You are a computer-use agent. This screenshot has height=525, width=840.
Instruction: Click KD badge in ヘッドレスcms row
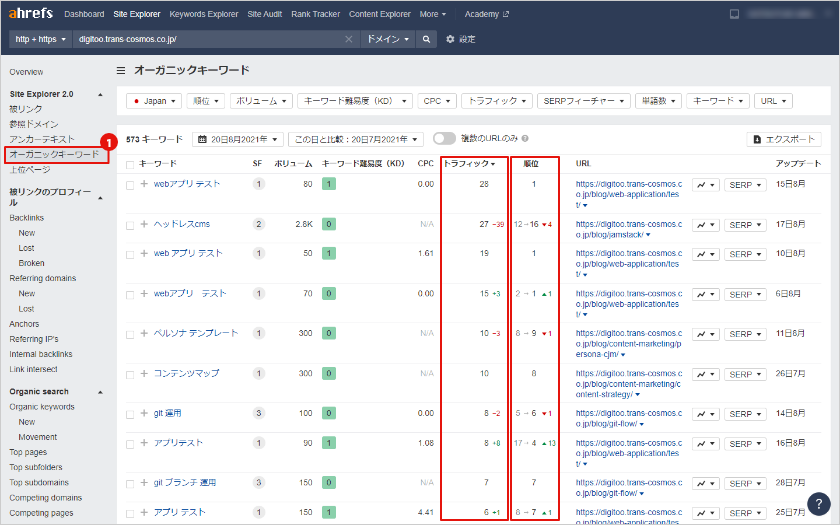[329, 224]
